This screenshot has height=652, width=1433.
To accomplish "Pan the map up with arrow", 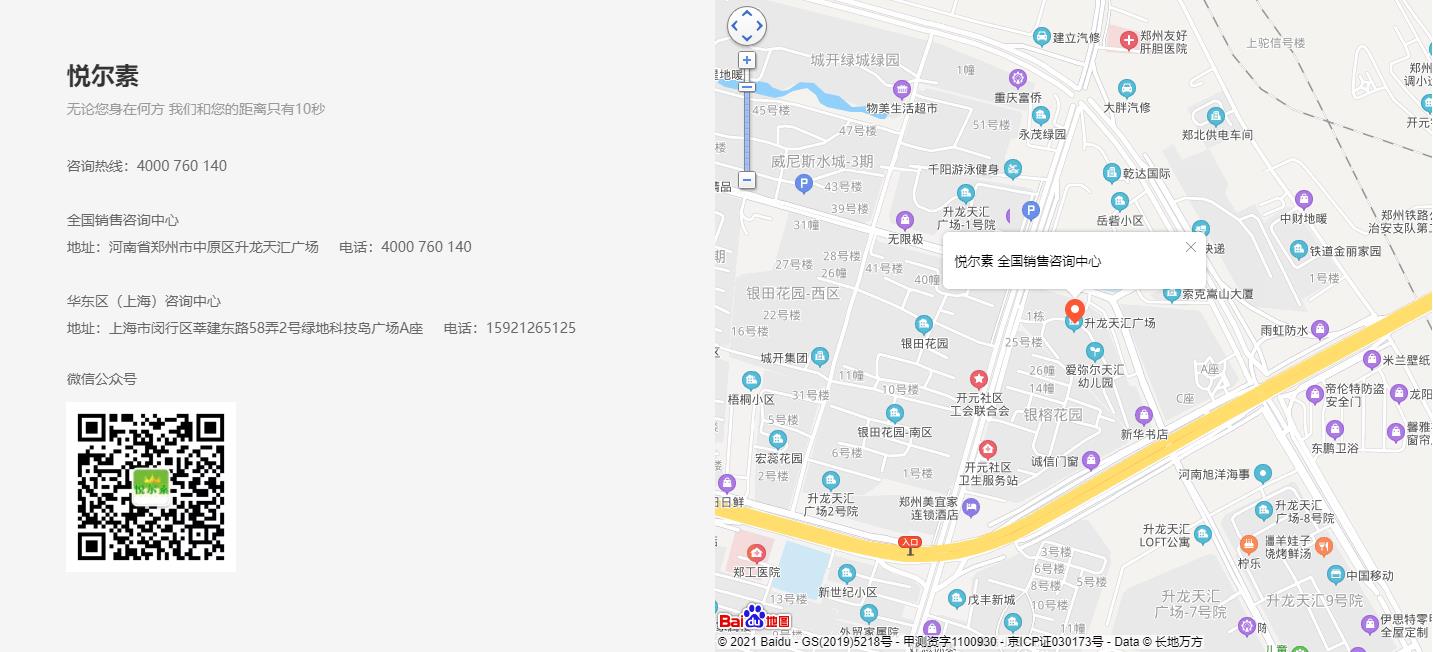I will 747,13.
